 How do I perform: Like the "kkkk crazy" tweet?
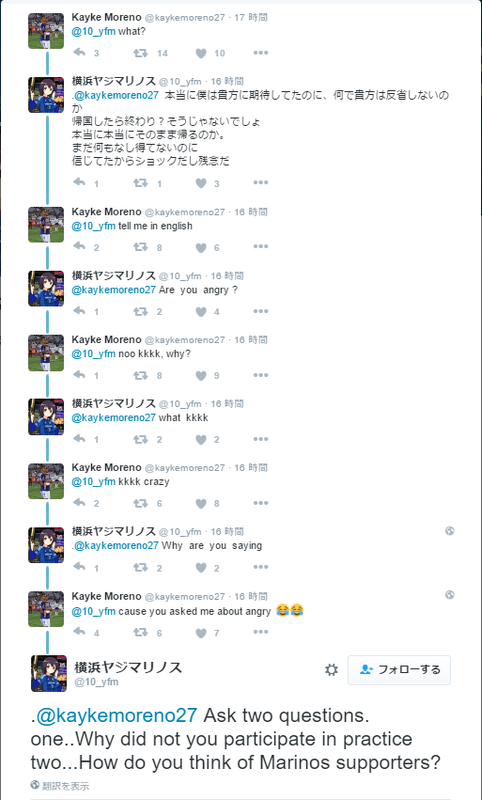201,503
